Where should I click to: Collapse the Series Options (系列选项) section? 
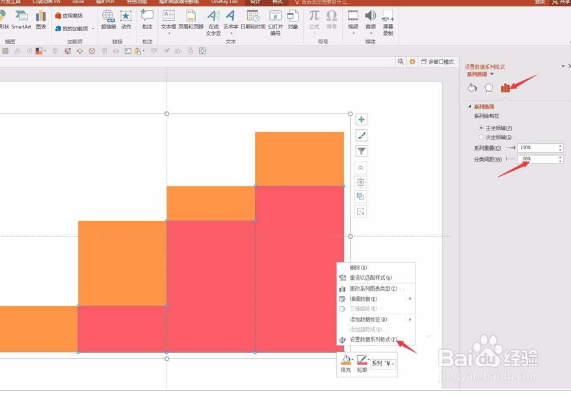[470, 106]
